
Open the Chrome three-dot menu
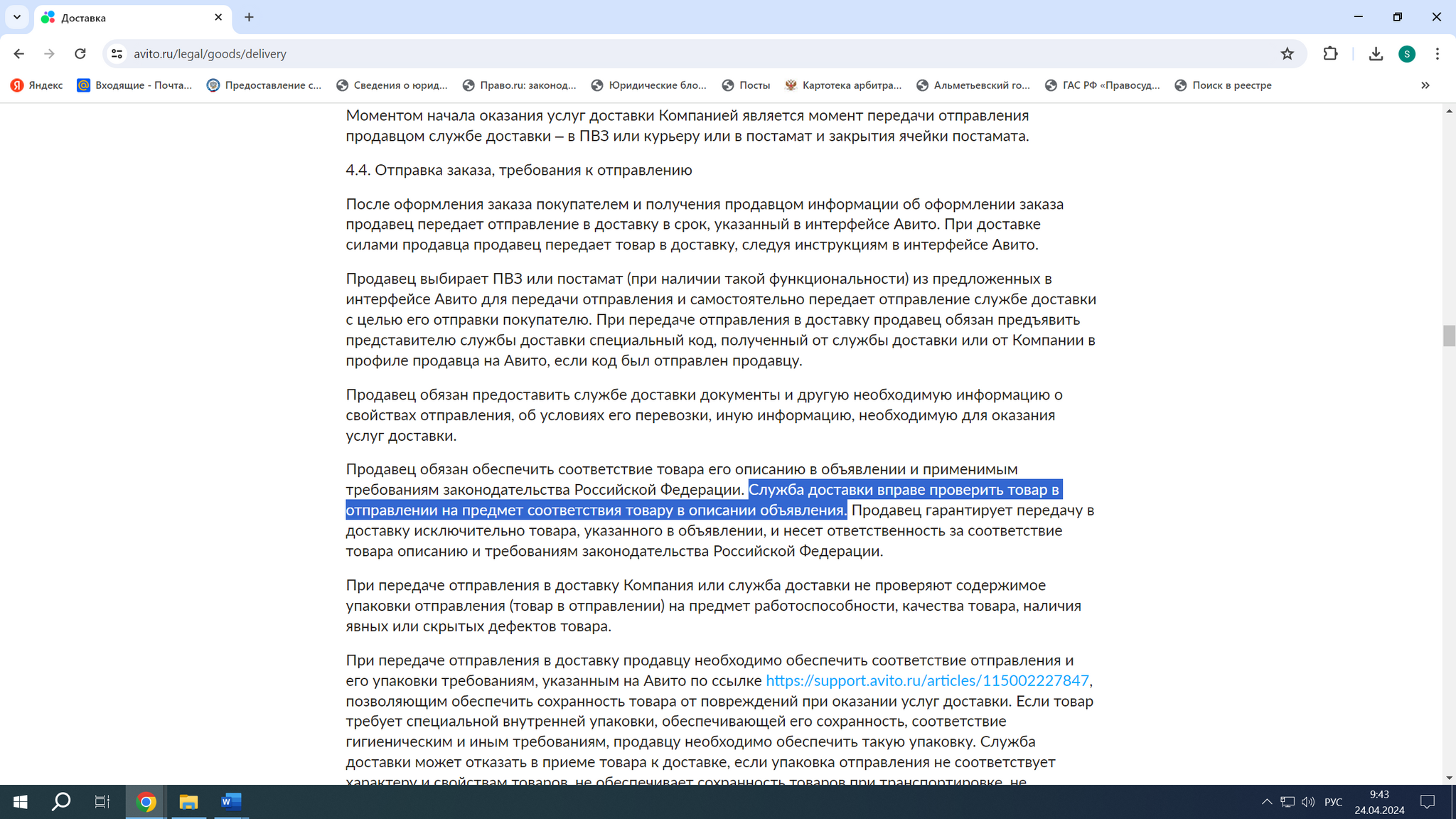click(x=1437, y=54)
